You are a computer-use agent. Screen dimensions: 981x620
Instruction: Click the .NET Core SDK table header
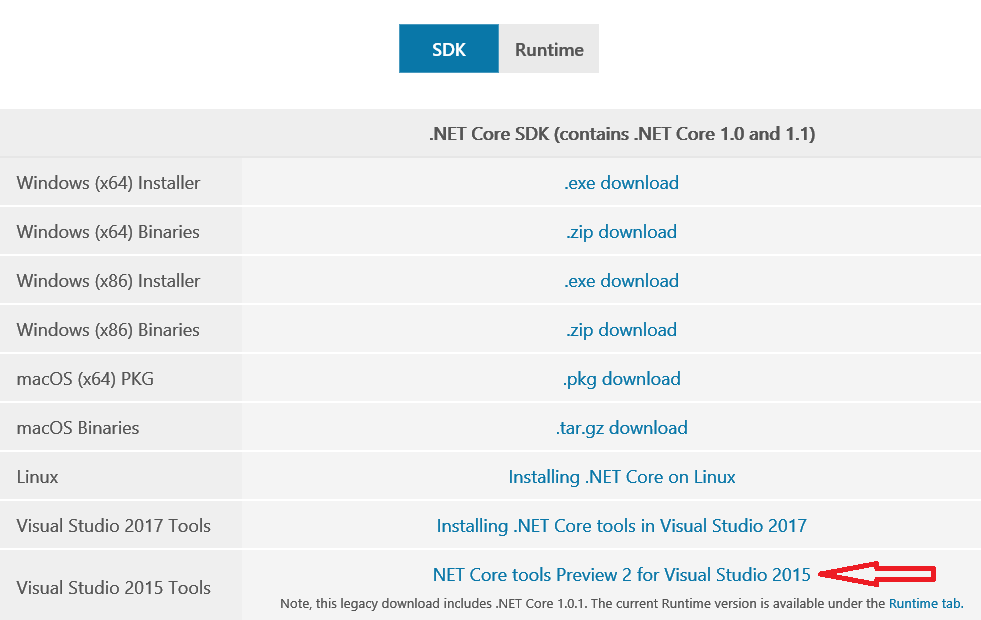(621, 134)
